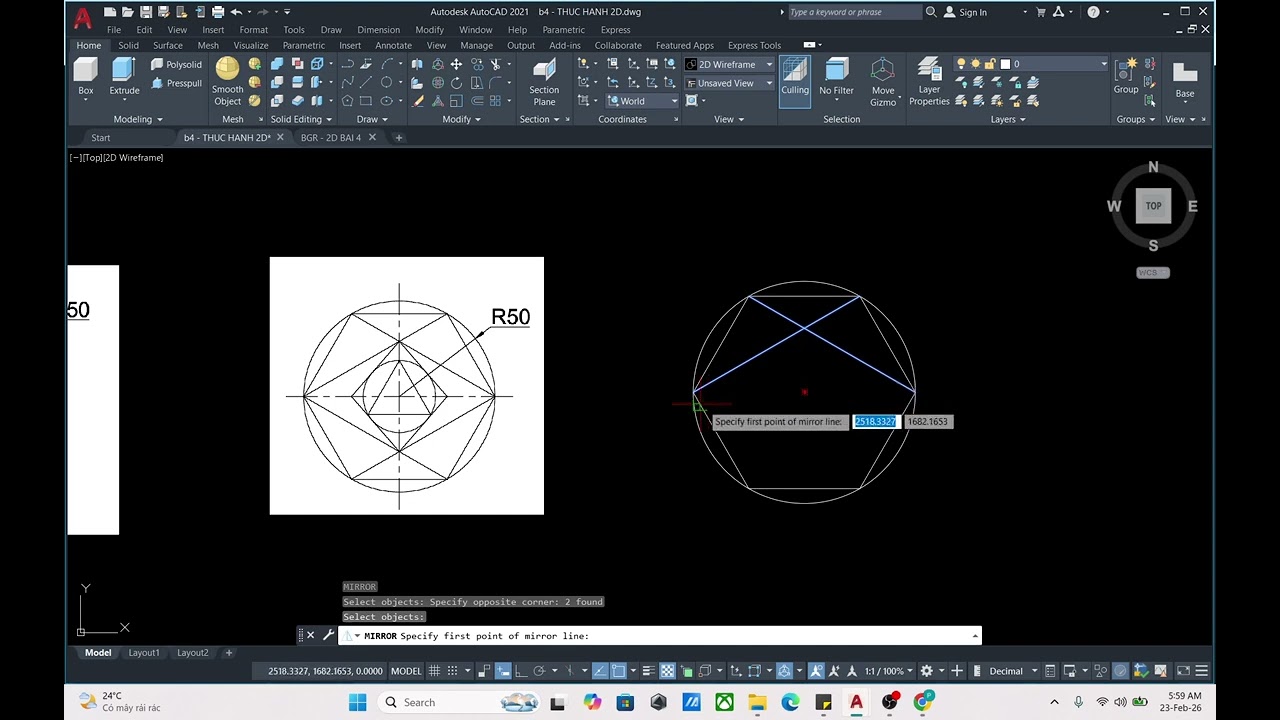Switch to the Visualize ribbon tab
Viewport: 1280px width, 720px height.
tap(250, 45)
